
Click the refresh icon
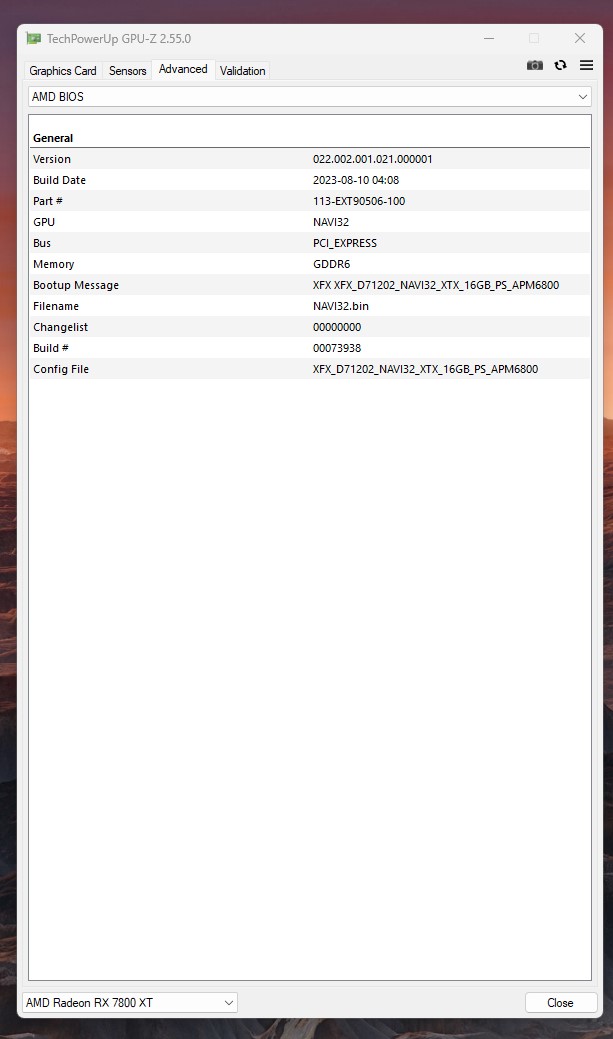[x=561, y=65]
